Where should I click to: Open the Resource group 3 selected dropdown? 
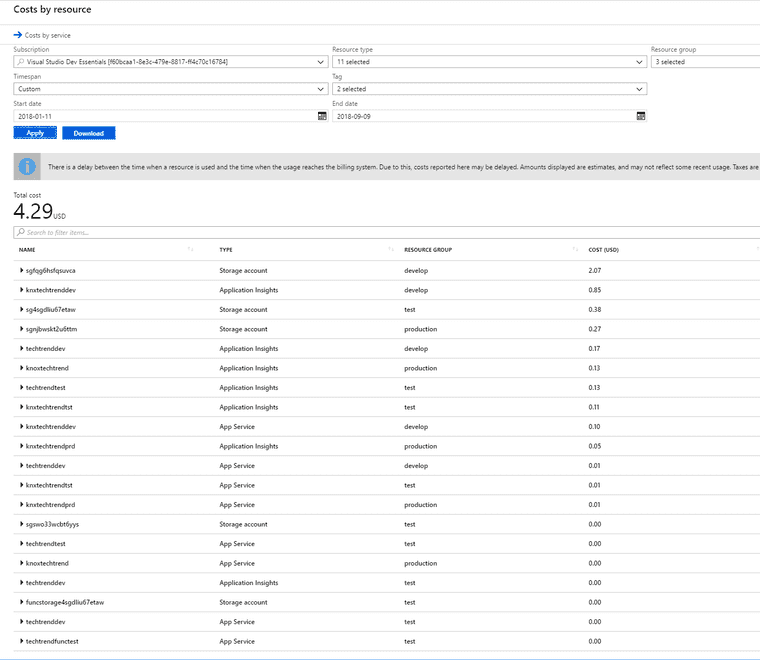click(x=705, y=62)
